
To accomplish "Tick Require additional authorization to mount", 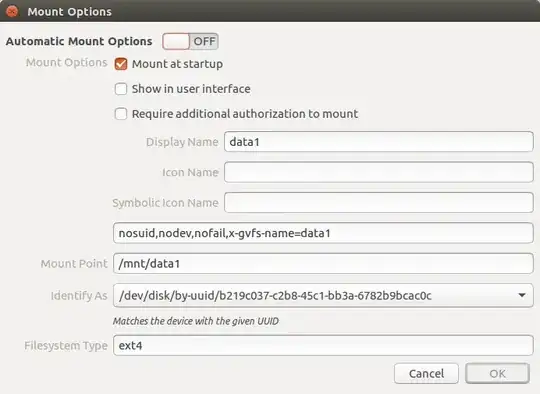I will click(121, 114).
